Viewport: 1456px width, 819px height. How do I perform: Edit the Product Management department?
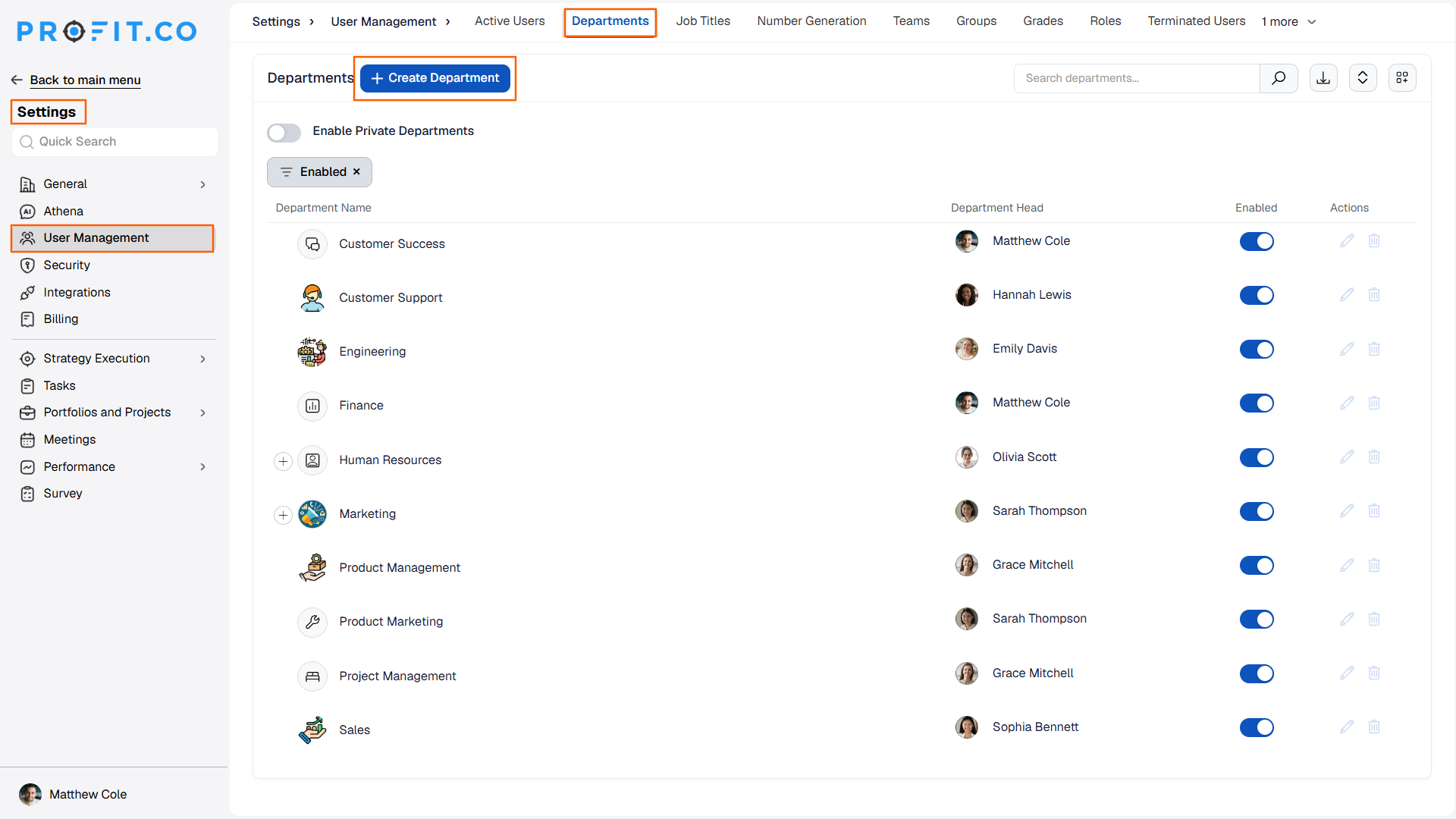pos(1347,565)
